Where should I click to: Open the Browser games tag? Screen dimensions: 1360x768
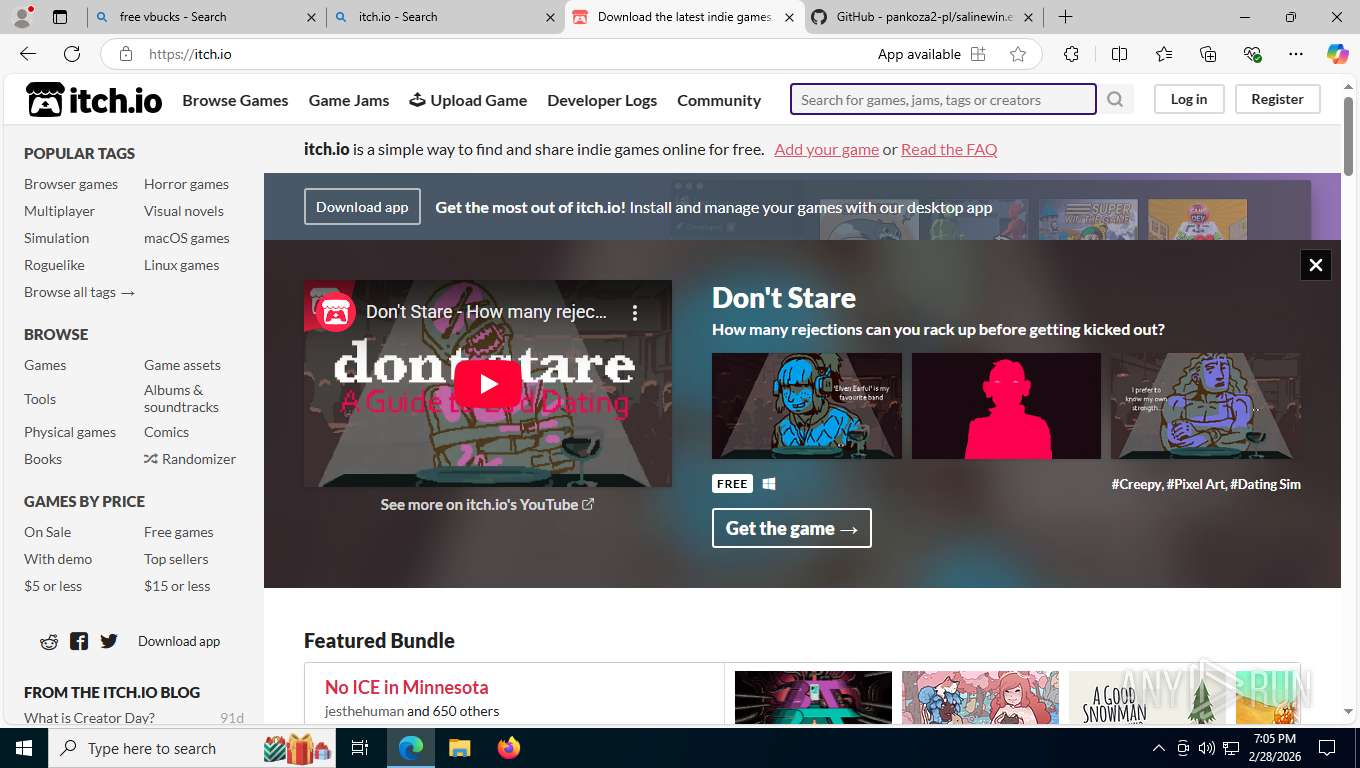pos(71,184)
